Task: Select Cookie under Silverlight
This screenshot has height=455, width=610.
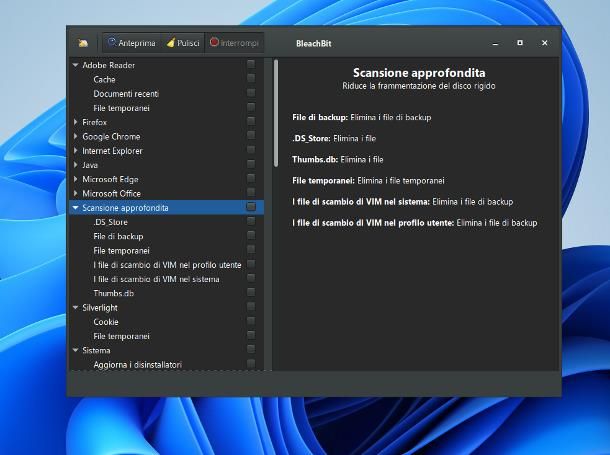Action: [x=167, y=322]
